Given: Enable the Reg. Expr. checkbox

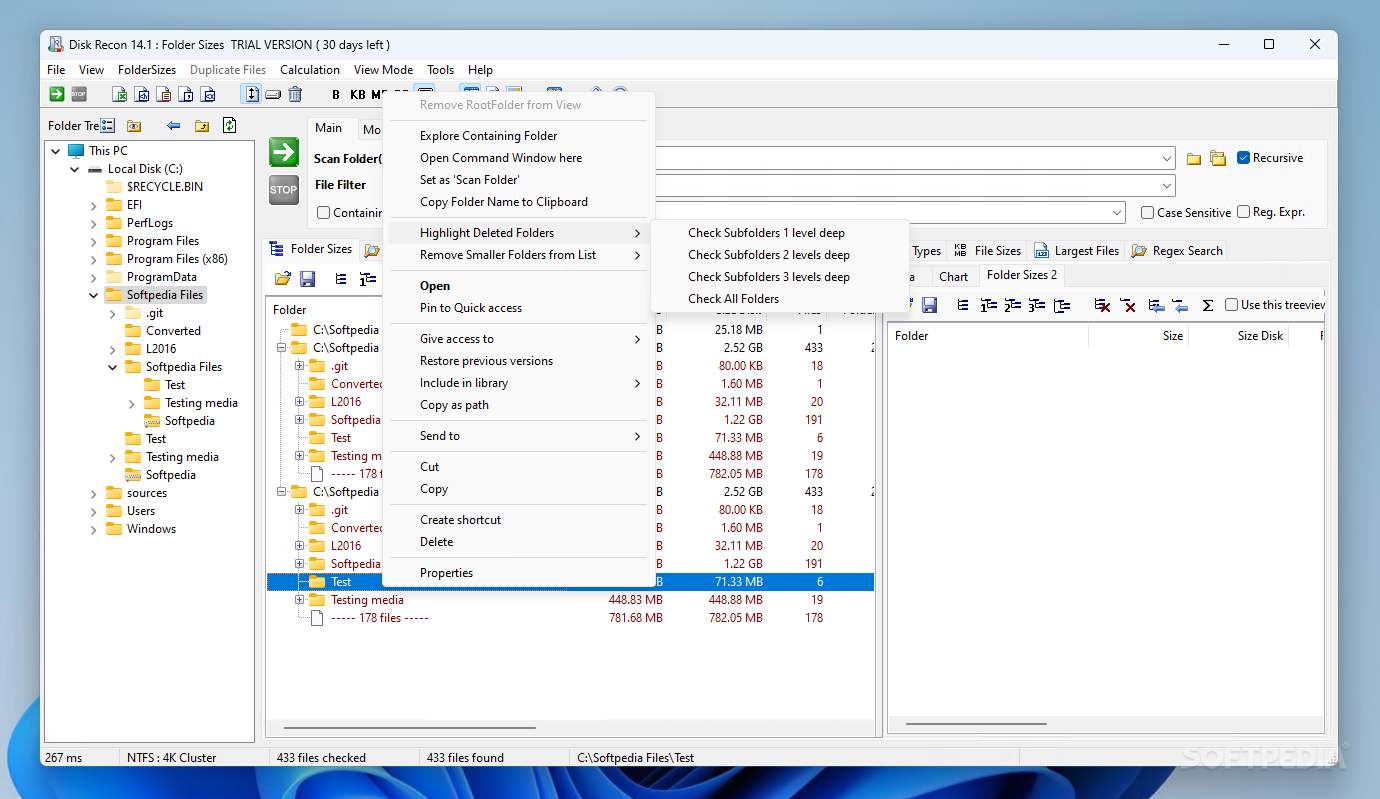Looking at the screenshot, I should point(1243,212).
